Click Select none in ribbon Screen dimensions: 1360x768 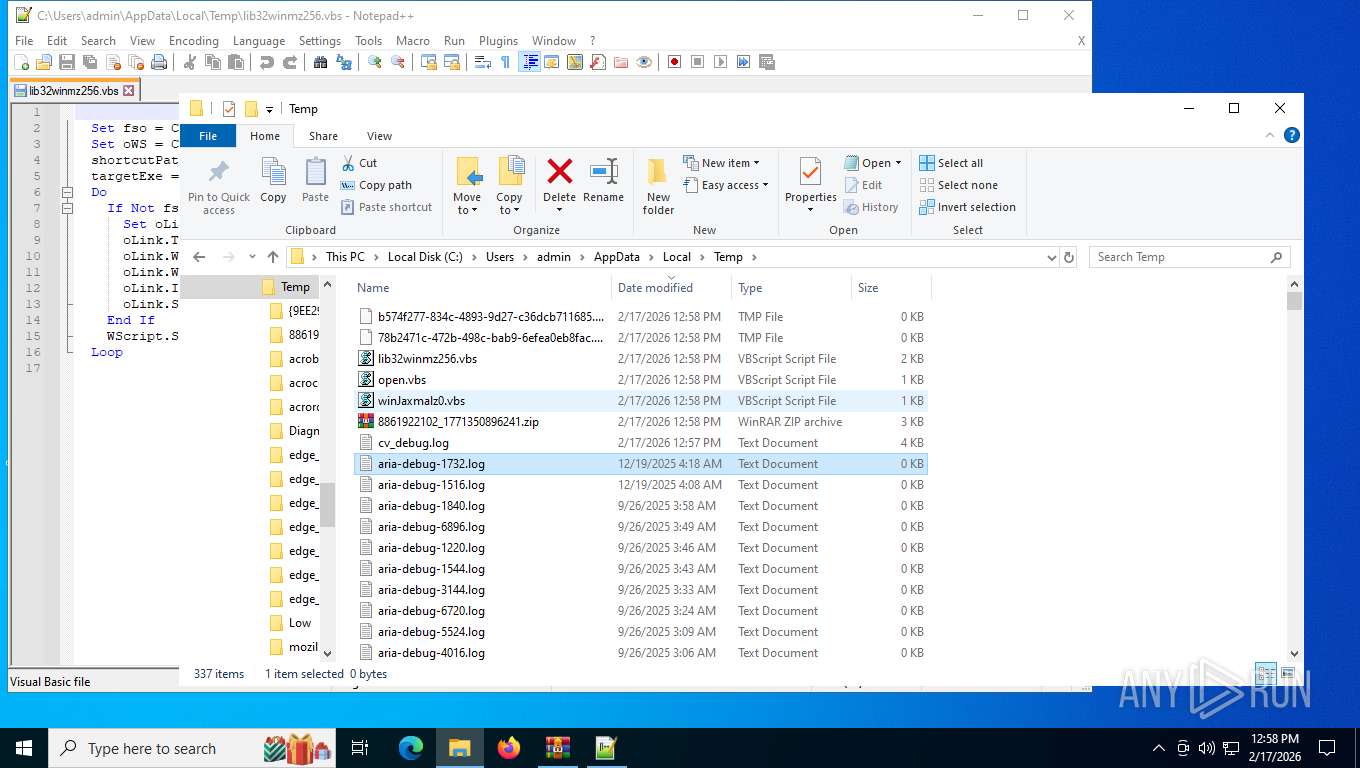point(958,185)
